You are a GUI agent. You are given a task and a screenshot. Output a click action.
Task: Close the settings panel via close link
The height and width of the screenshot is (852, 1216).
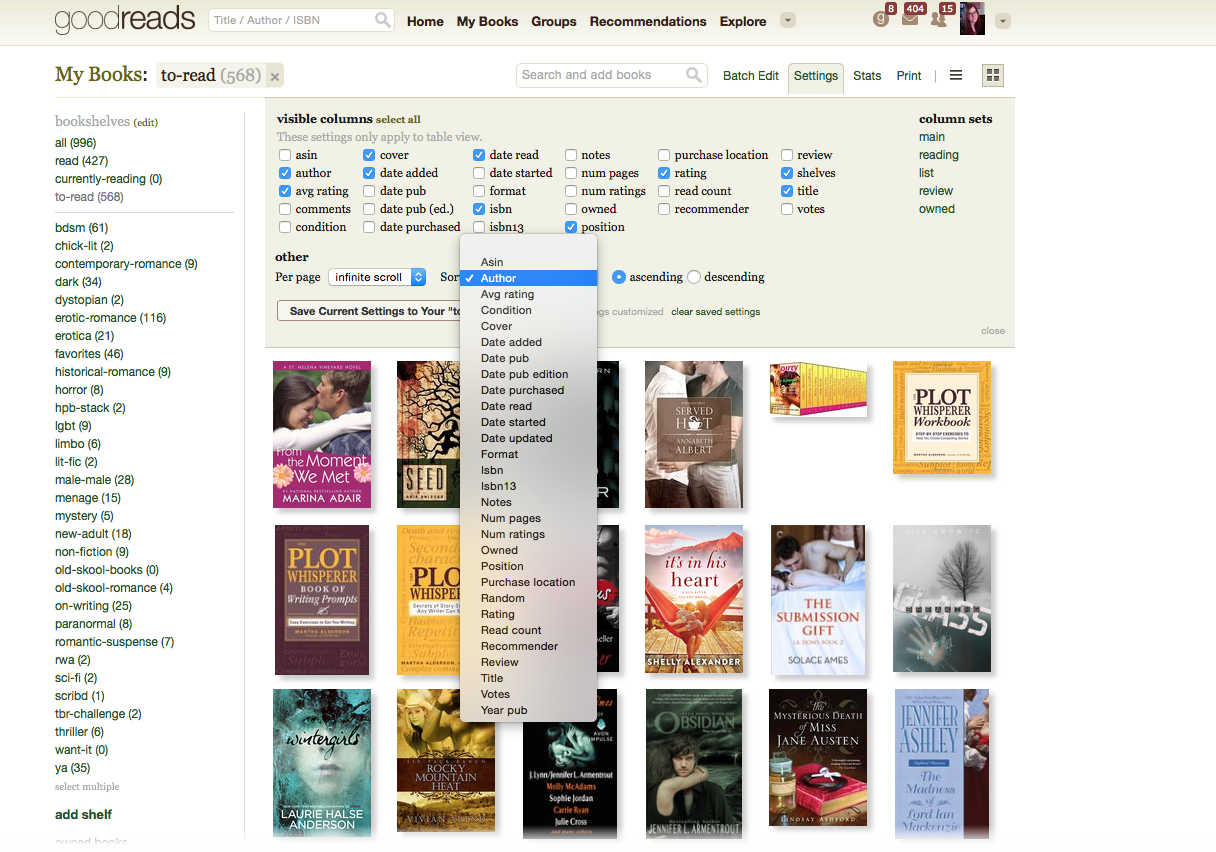[993, 331]
